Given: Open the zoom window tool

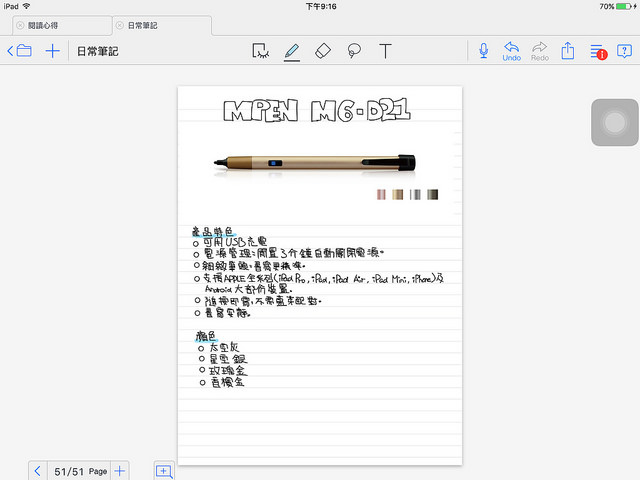Looking at the screenshot, I should click(164, 471).
